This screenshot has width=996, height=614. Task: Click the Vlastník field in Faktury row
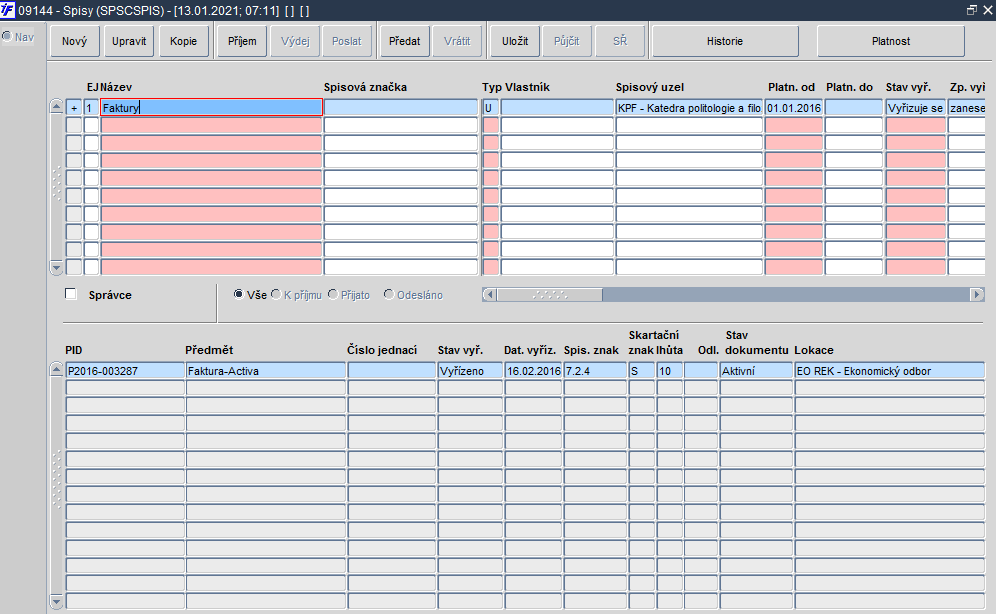[x=557, y=108]
